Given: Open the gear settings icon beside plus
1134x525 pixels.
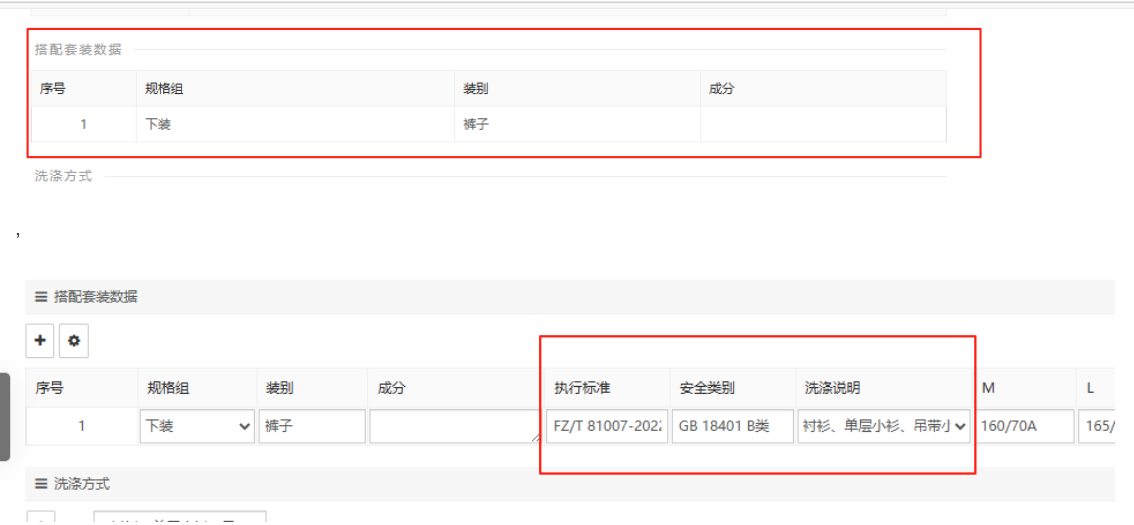Looking at the screenshot, I should [x=73, y=341].
